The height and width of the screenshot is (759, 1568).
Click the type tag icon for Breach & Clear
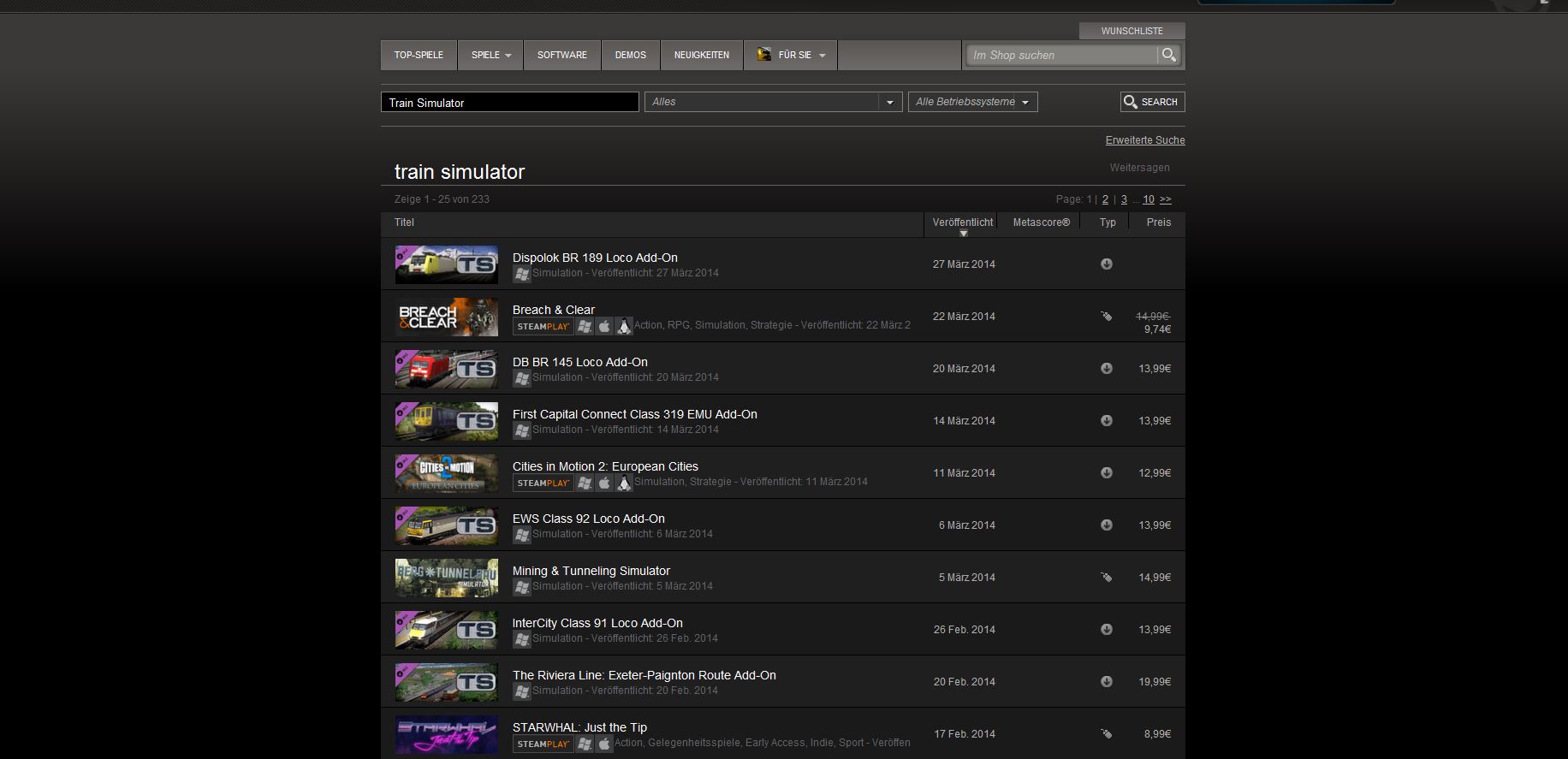point(1107,317)
